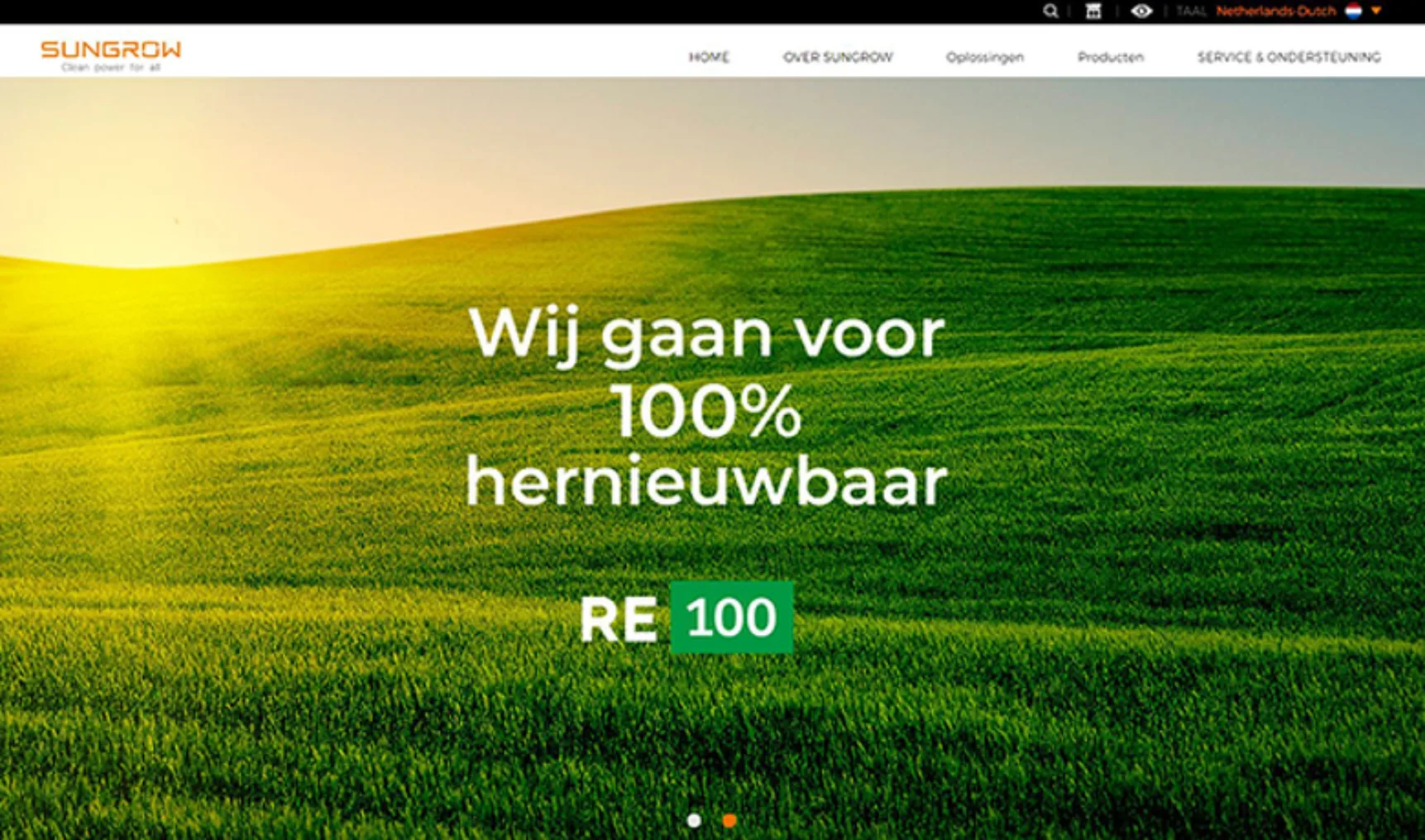Viewport: 1425px width, 840px height.
Task: Select the orange carousel slide dot
Action: [x=729, y=820]
